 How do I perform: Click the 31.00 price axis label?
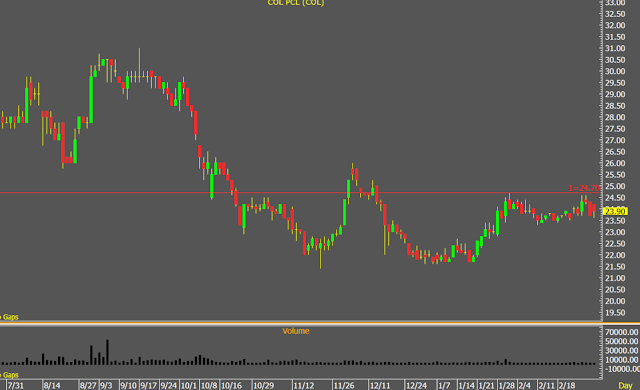[615, 49]
